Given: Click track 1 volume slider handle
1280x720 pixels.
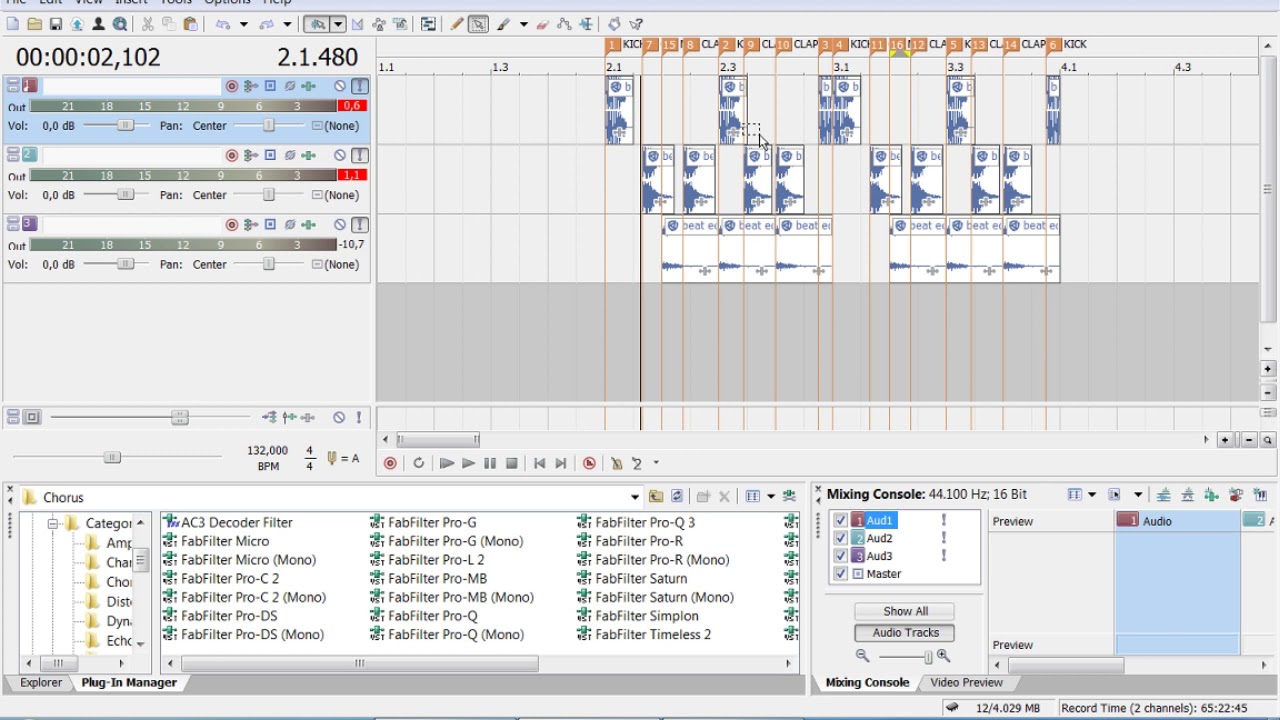Looking at the screenshot, I should [124, 125].
